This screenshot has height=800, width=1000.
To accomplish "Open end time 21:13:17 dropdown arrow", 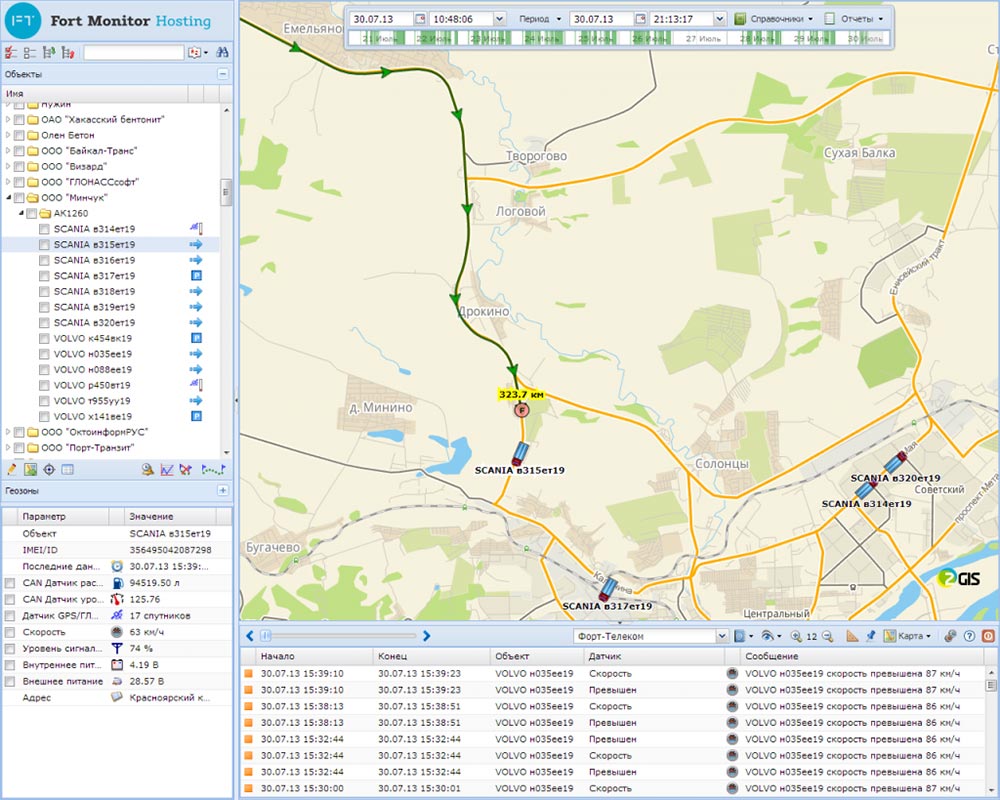I will tap(719, 19).
